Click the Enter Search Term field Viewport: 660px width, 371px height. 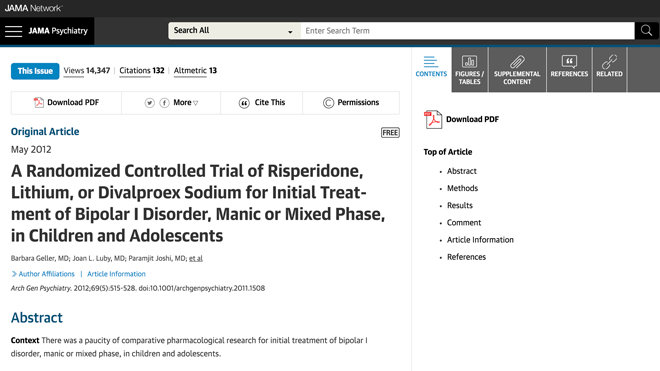pyautogui.click(x=468, y=31)
